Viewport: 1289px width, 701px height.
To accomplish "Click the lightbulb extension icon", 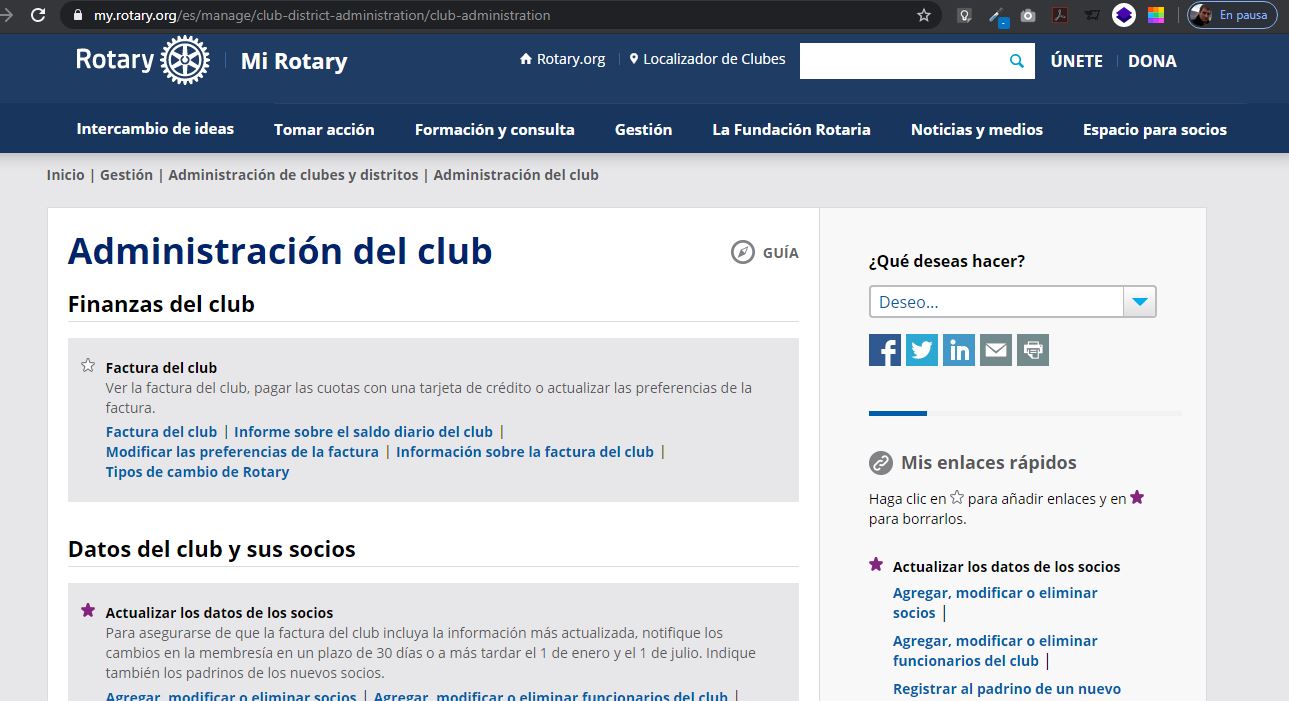I will (964, 15).
